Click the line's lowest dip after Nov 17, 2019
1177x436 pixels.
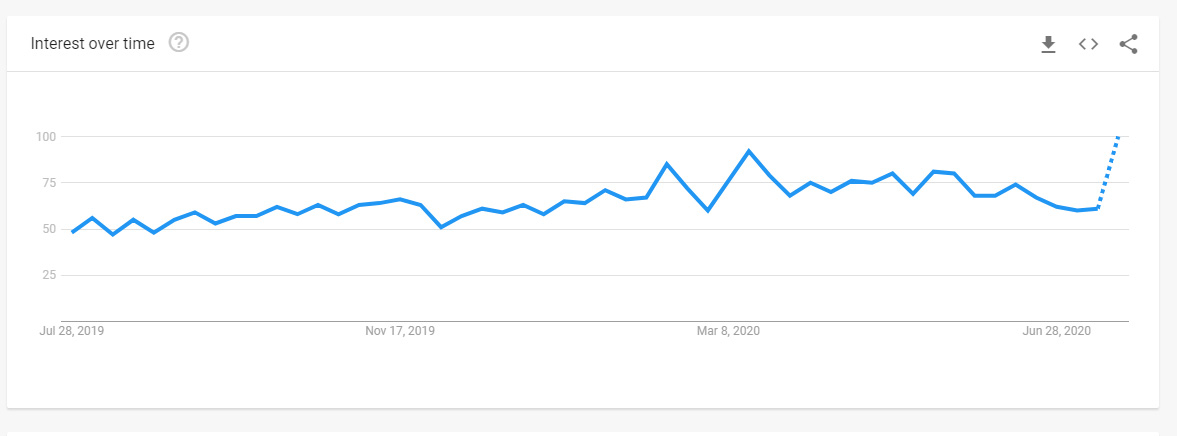tap(441, 227)
